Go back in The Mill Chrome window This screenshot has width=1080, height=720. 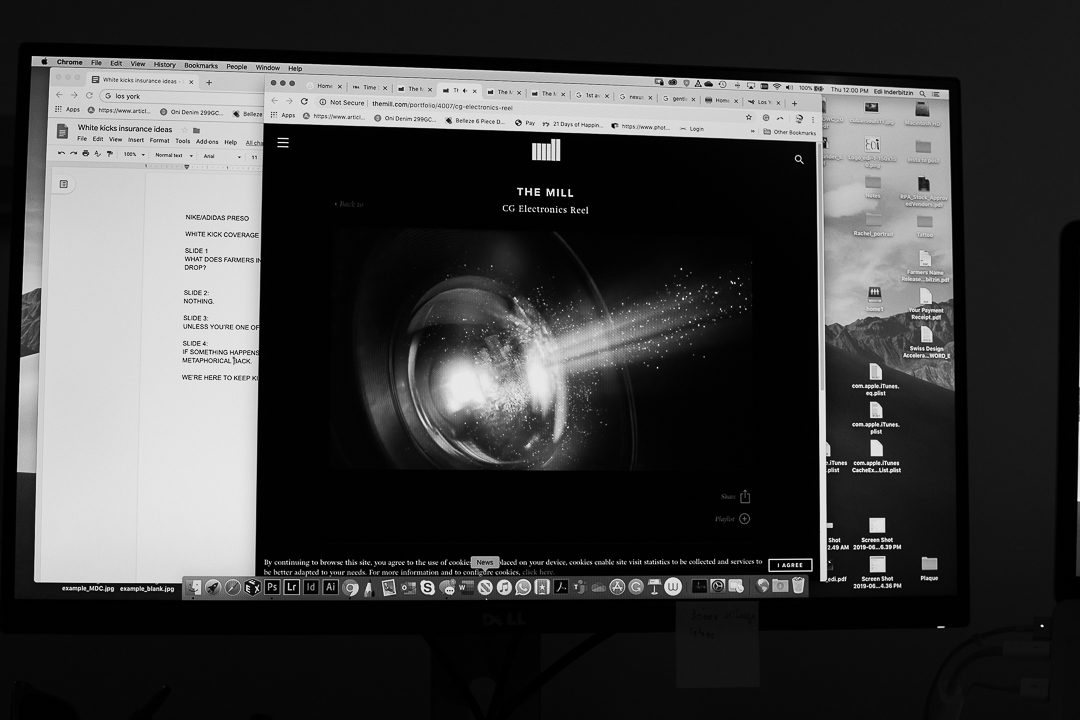coord(274,101)
